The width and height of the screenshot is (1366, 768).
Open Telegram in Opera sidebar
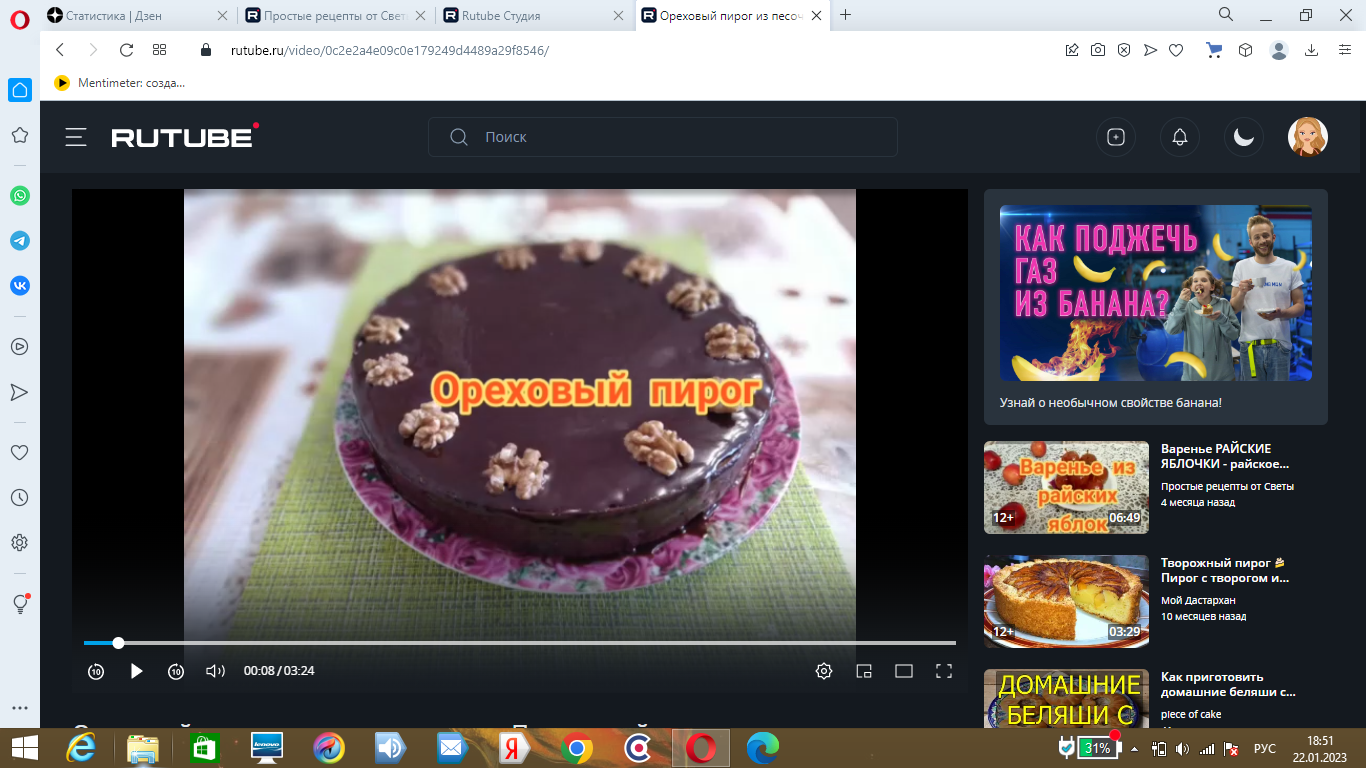click(20, 241)
